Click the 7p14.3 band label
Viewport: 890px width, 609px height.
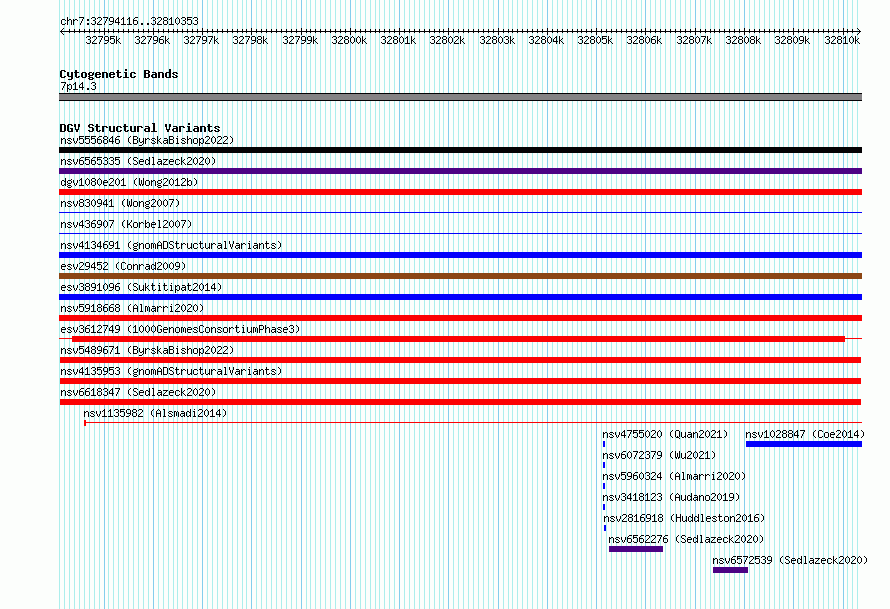pos(78,86)
